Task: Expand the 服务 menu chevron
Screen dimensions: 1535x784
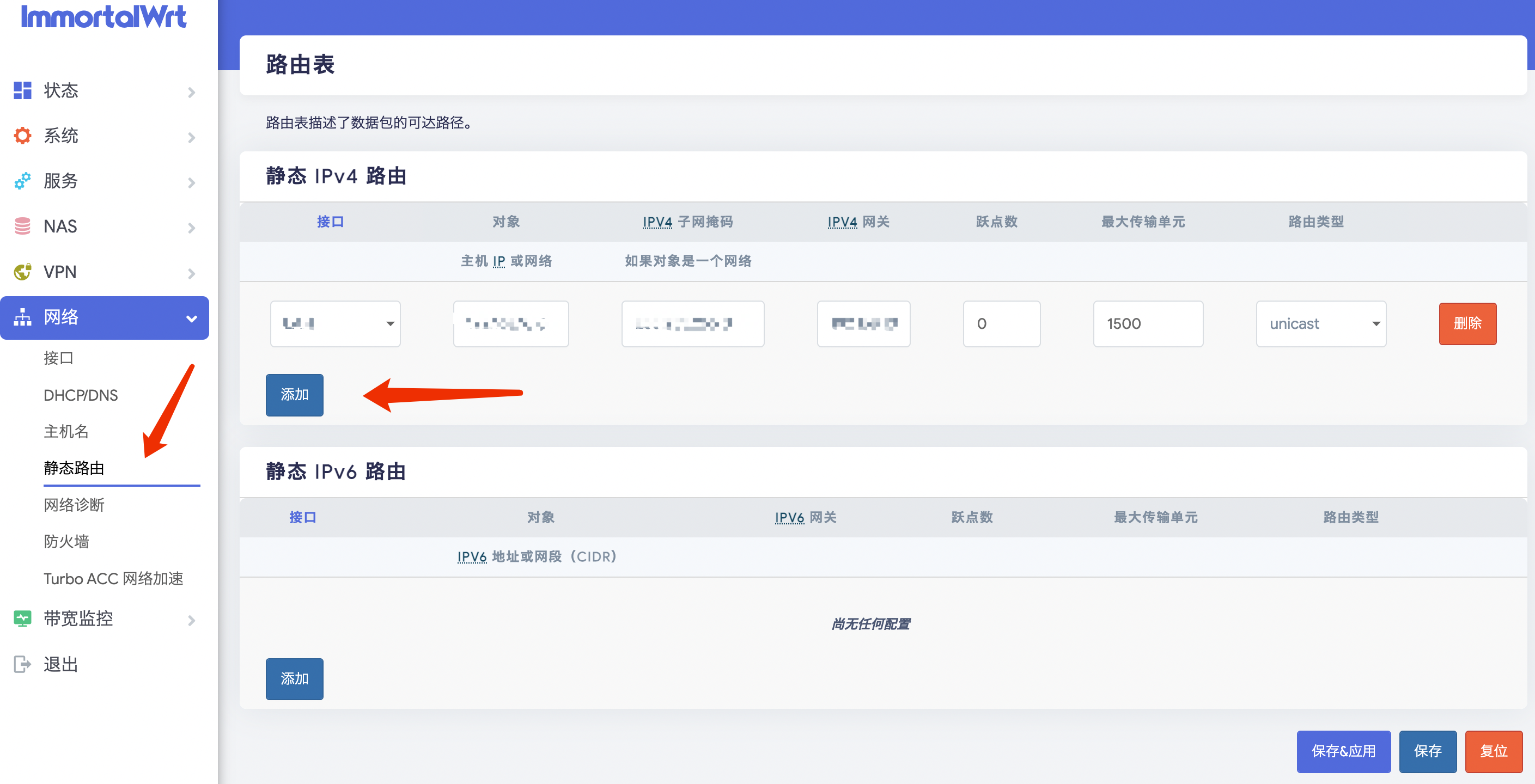Action: point(191,183)
